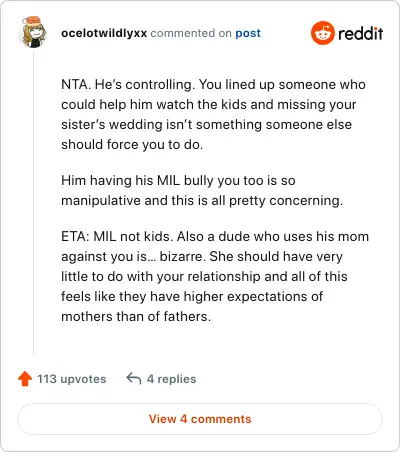400x452 pixels.
Task: Click the orange upvote arrow icon
Action: tap(25, 379)
